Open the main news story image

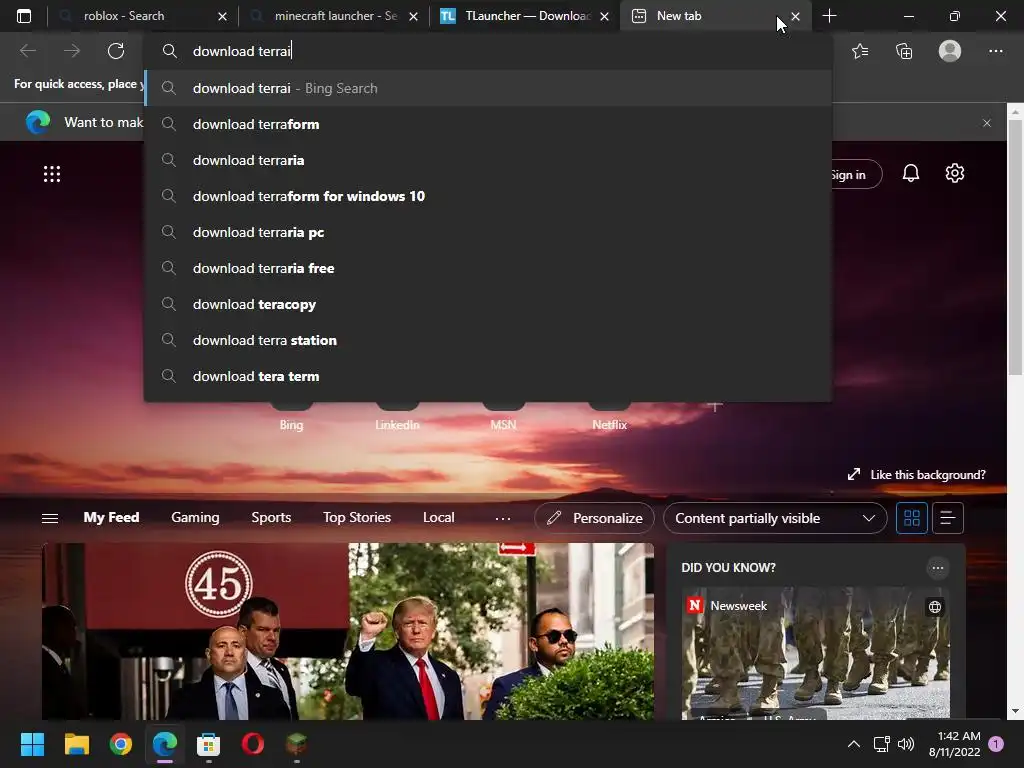coord(348,631)
